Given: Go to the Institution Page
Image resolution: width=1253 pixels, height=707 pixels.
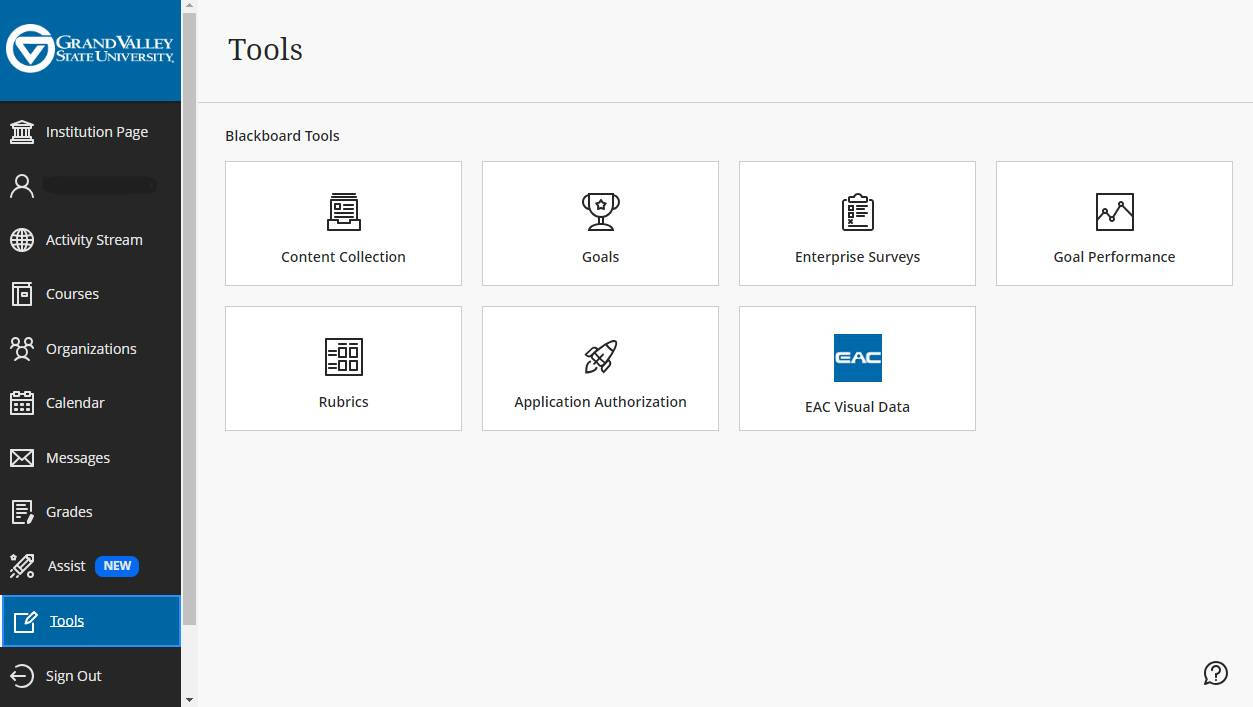Looking at the screenshot, I should pyautogui.click(x=96, y=131).
